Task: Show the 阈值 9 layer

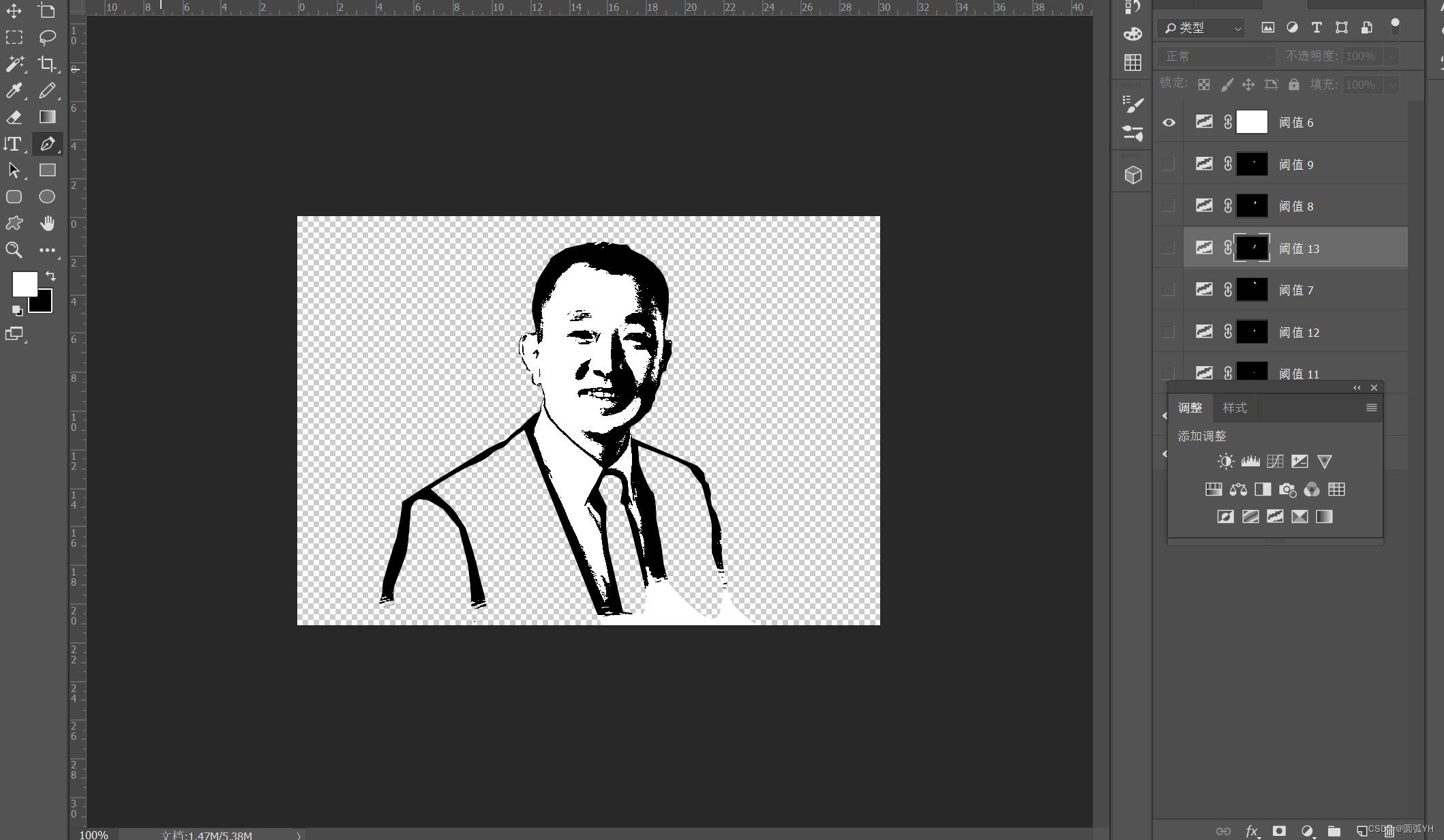Action: pos(1169,164)
